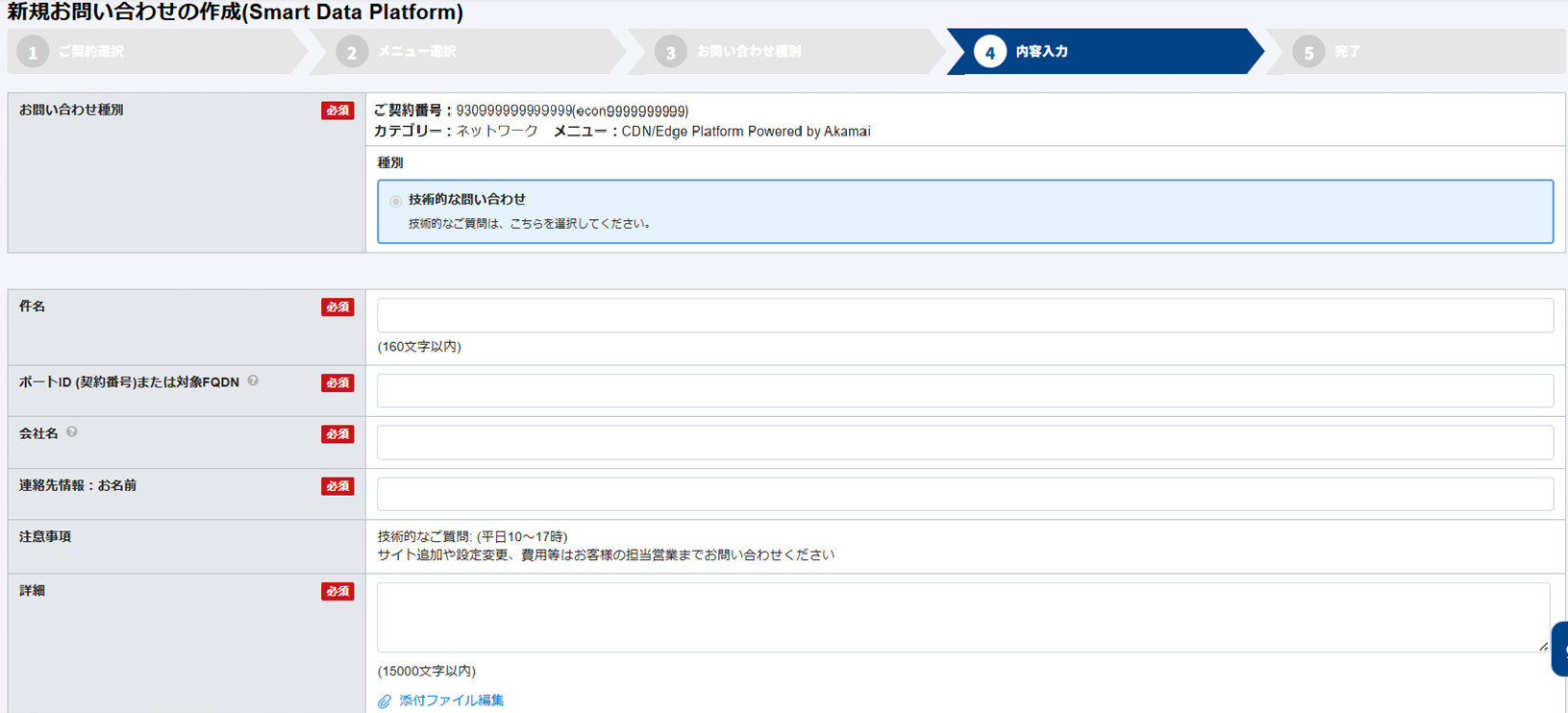
Task: Return to step 2 メニュー選択
Action: coord(415,52)
